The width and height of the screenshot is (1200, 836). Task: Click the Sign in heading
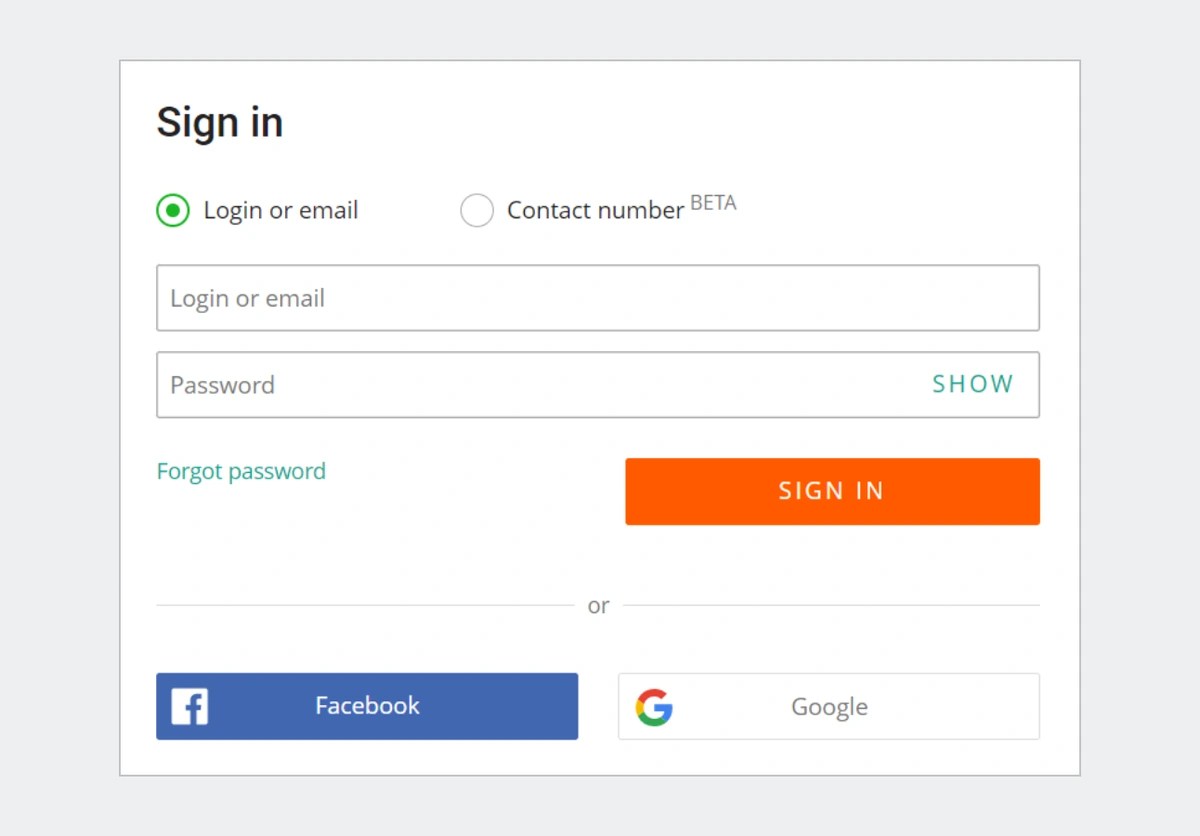tap(220, 123)
